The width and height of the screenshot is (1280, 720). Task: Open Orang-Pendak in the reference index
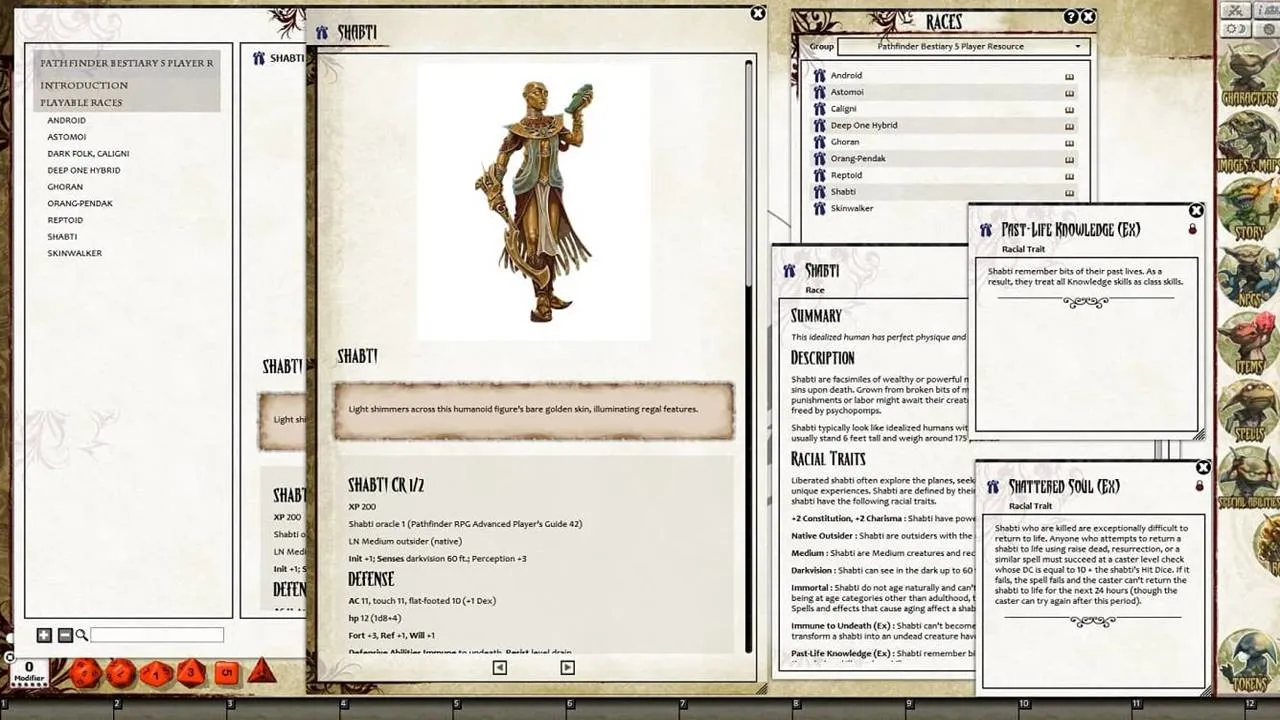click(80, 203)
